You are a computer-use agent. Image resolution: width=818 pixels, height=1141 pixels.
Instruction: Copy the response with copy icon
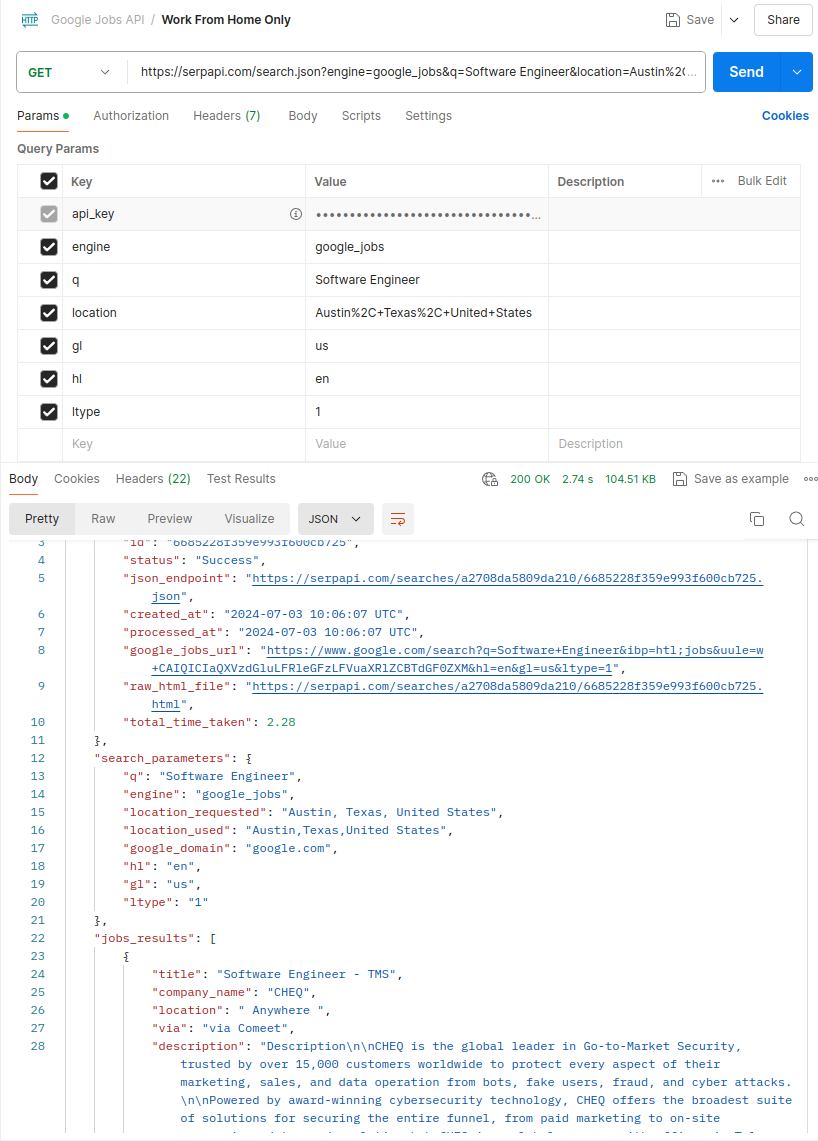[x=757, y=519]
